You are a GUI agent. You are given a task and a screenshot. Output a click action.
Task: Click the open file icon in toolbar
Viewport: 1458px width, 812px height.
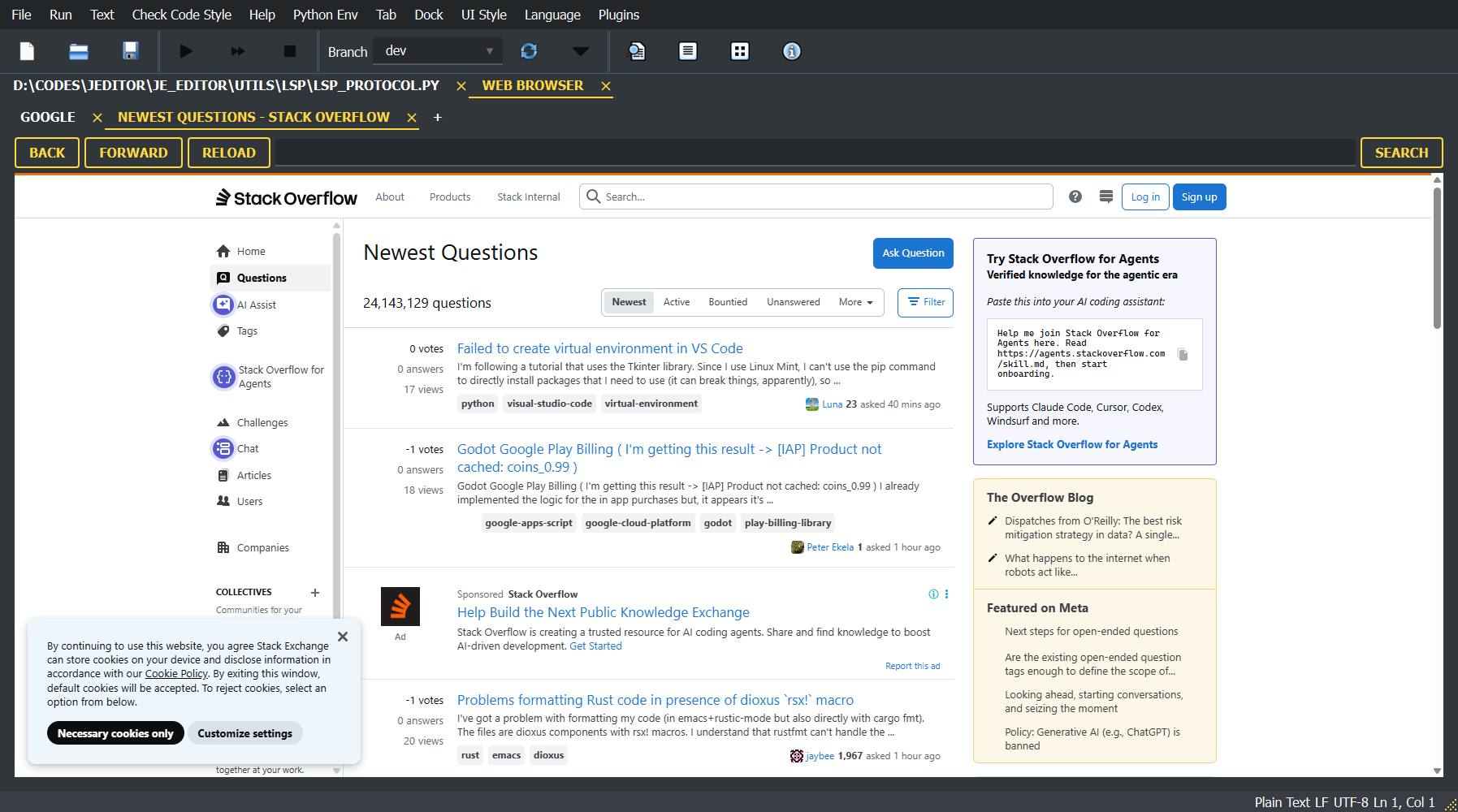point(79,51)
